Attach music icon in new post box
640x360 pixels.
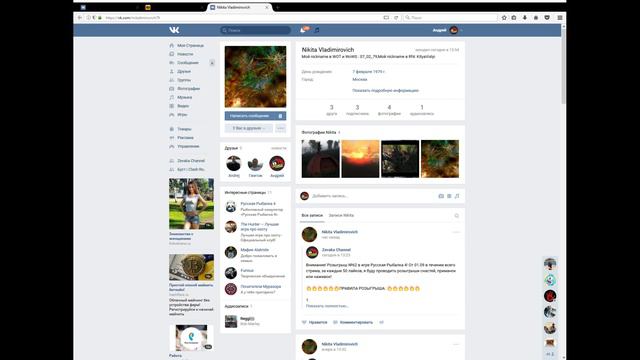[457, 196]
